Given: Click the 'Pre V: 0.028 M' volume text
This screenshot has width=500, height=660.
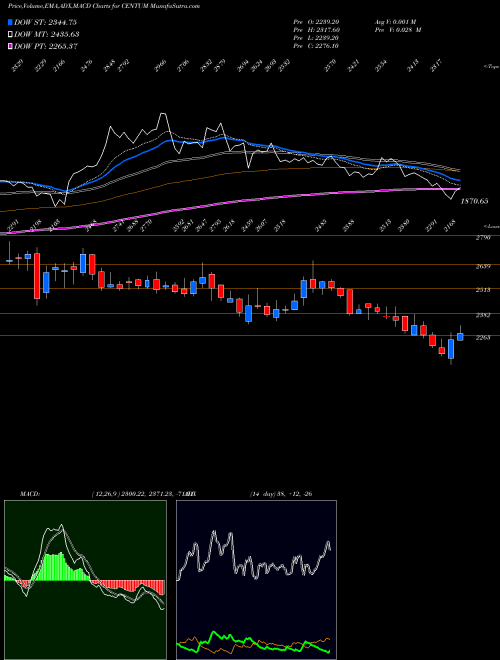Looking at the screenshot, I should (x=397, y=30).
